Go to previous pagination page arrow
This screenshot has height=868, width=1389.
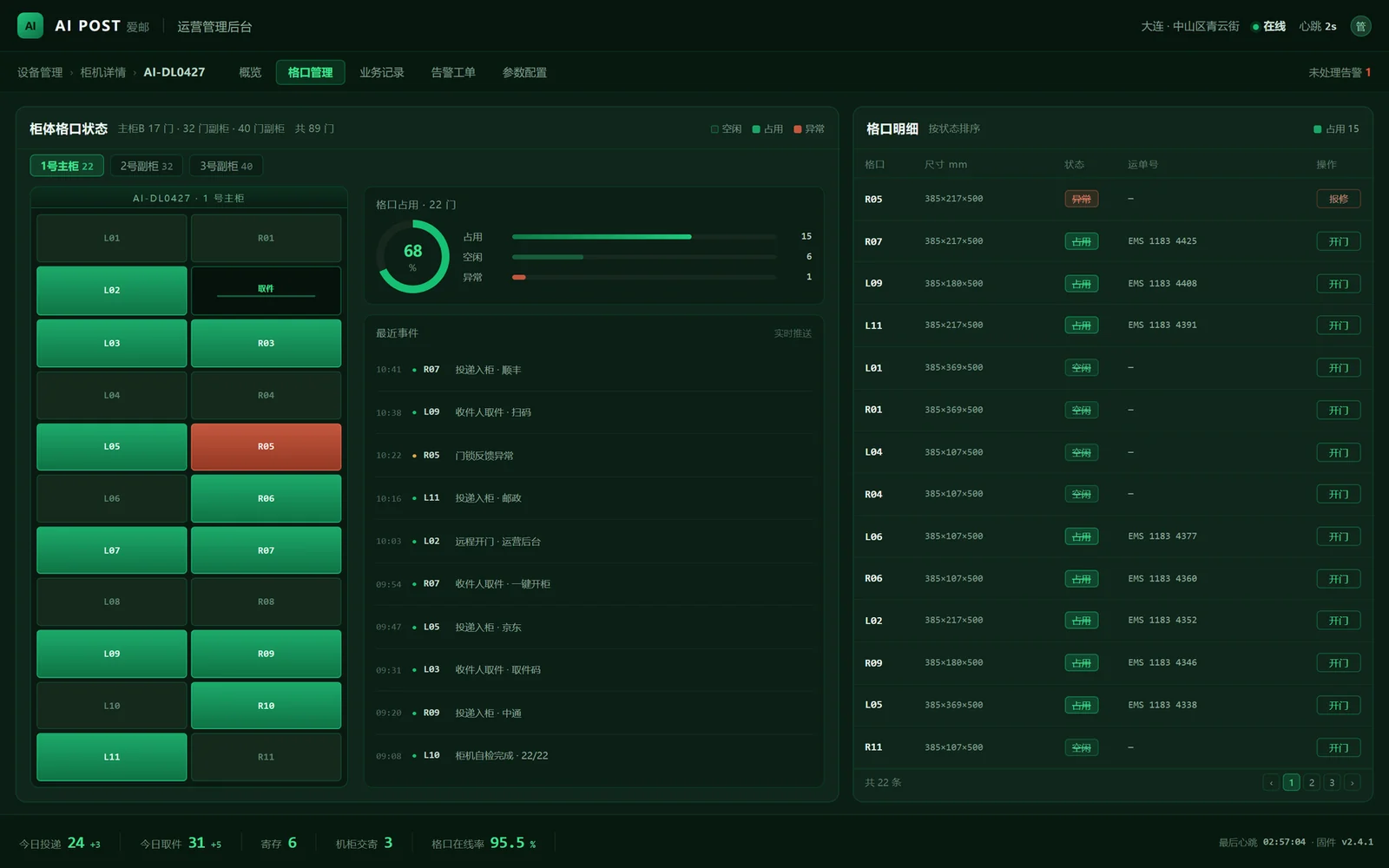(1271, 782)
